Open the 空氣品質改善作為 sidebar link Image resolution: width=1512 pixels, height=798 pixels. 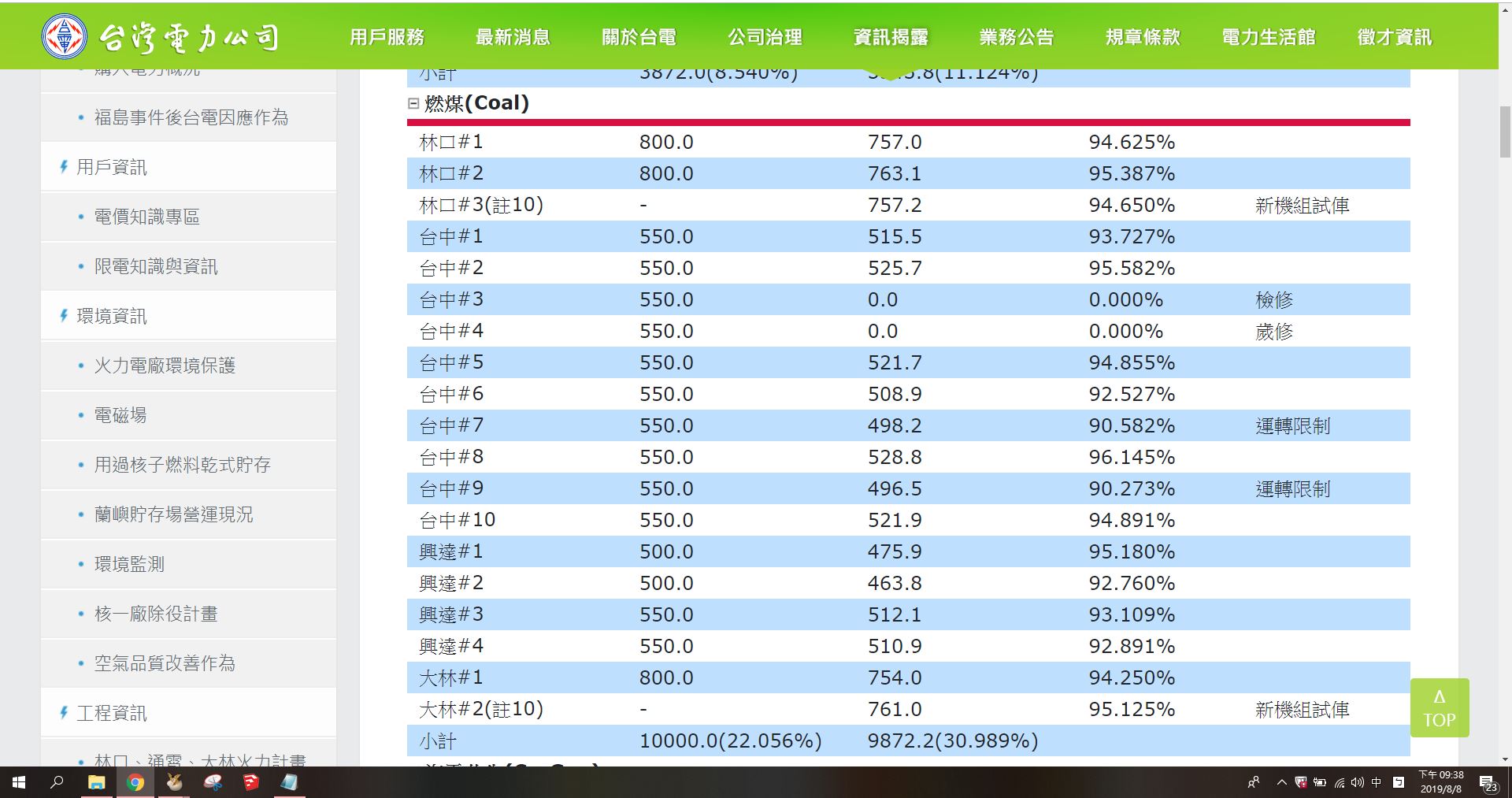(x=165, y=663)
